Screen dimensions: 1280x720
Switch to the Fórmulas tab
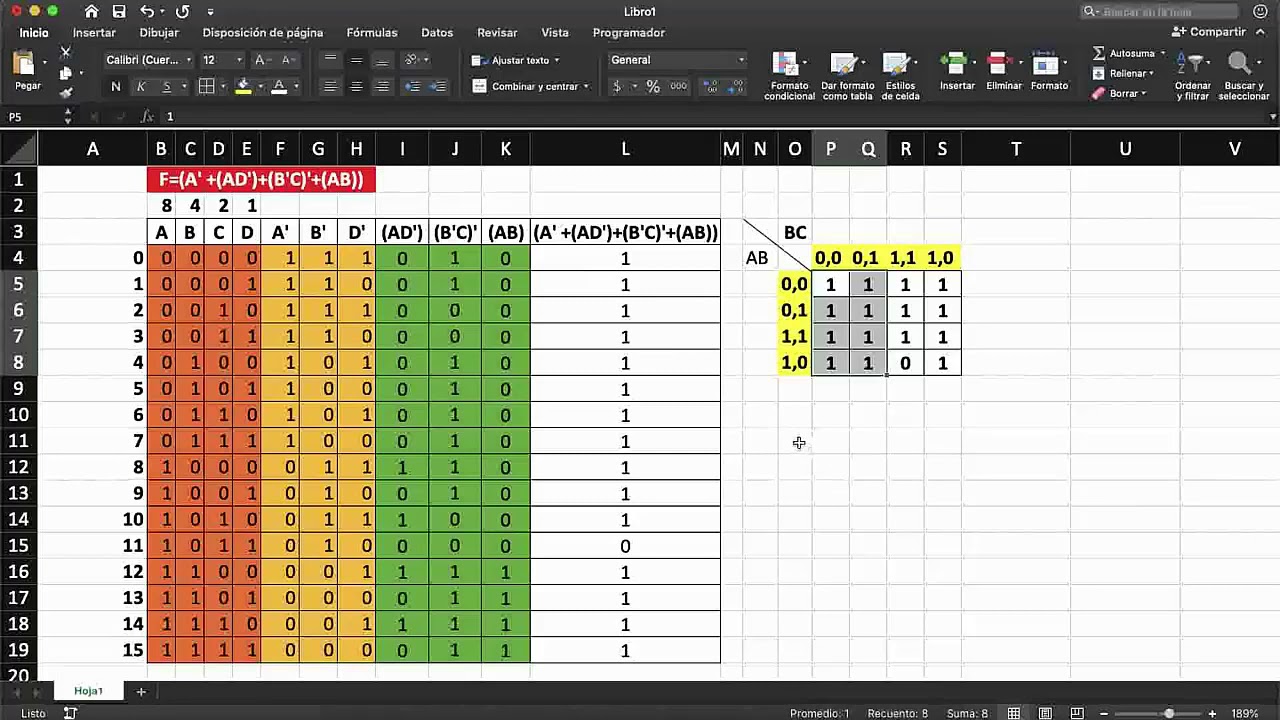pos(372,33)
